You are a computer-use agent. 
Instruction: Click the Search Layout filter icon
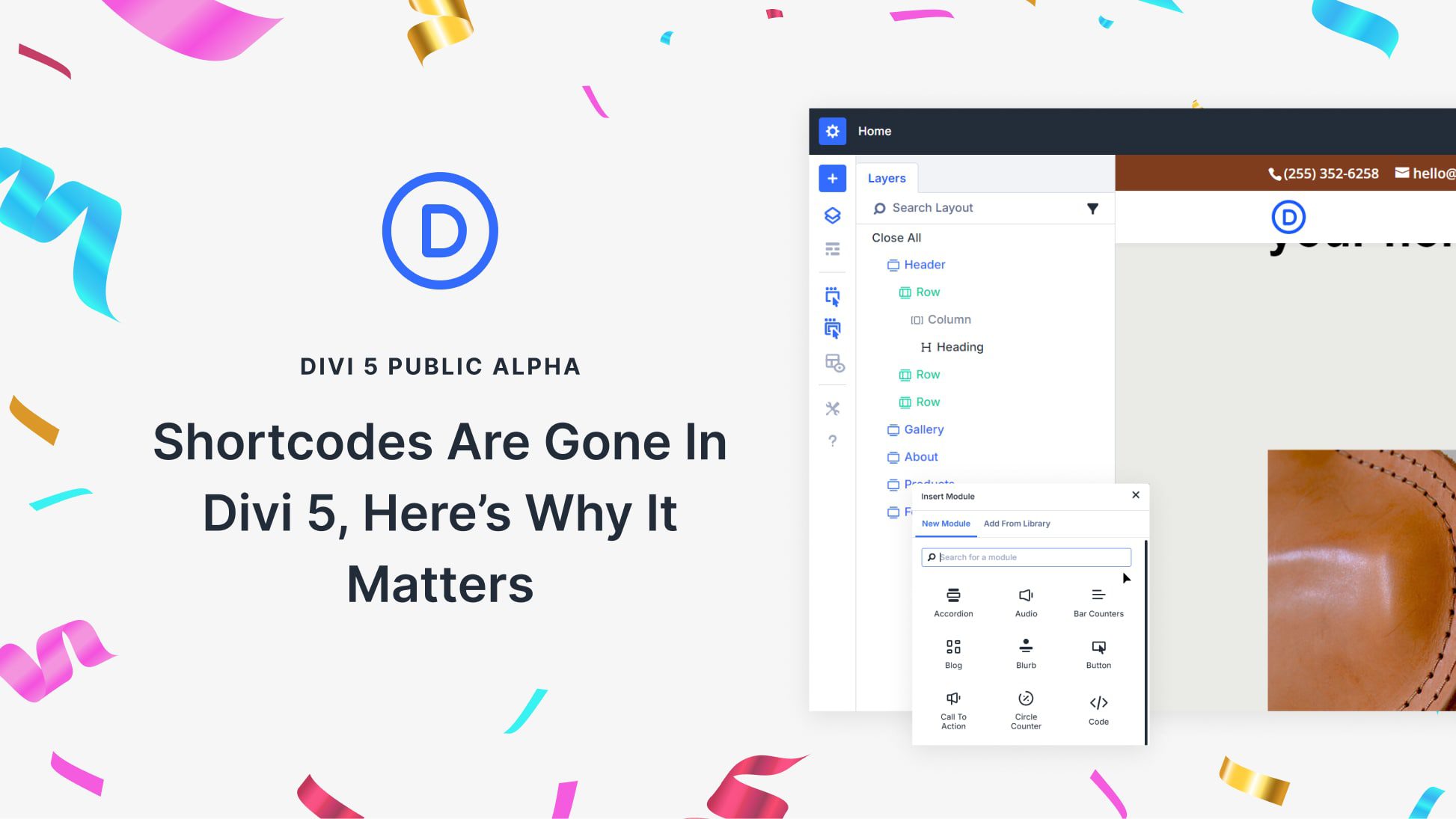pos(1092,208)
